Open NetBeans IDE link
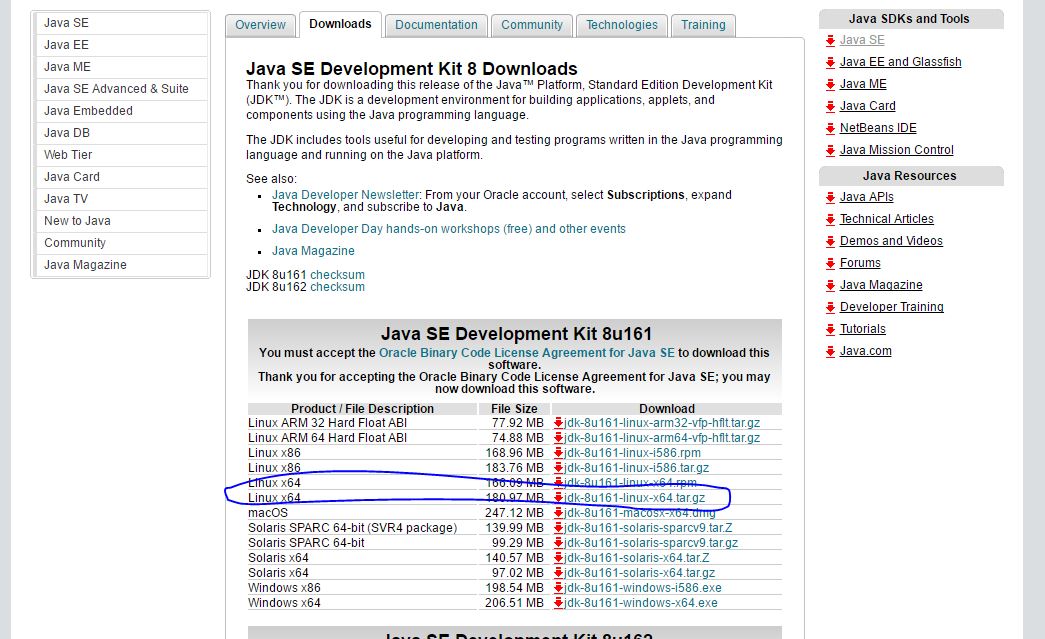Image resolution: width=1045 pixels, height=639 pixels. (878, 128)
